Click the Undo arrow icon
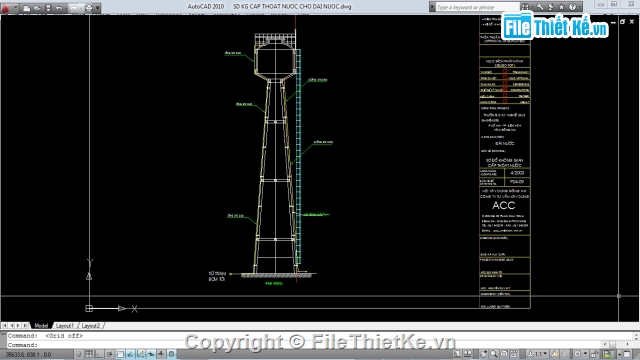This screenshot has width=640, height=360. point(58,8)
